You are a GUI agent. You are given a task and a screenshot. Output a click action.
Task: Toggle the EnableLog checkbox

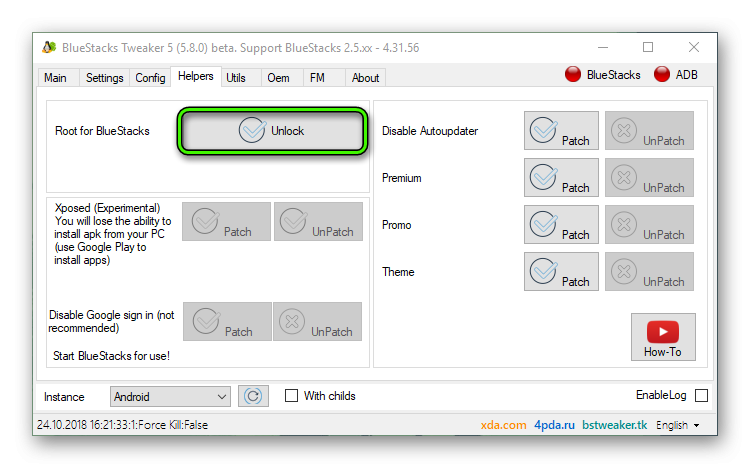[701, 395]
